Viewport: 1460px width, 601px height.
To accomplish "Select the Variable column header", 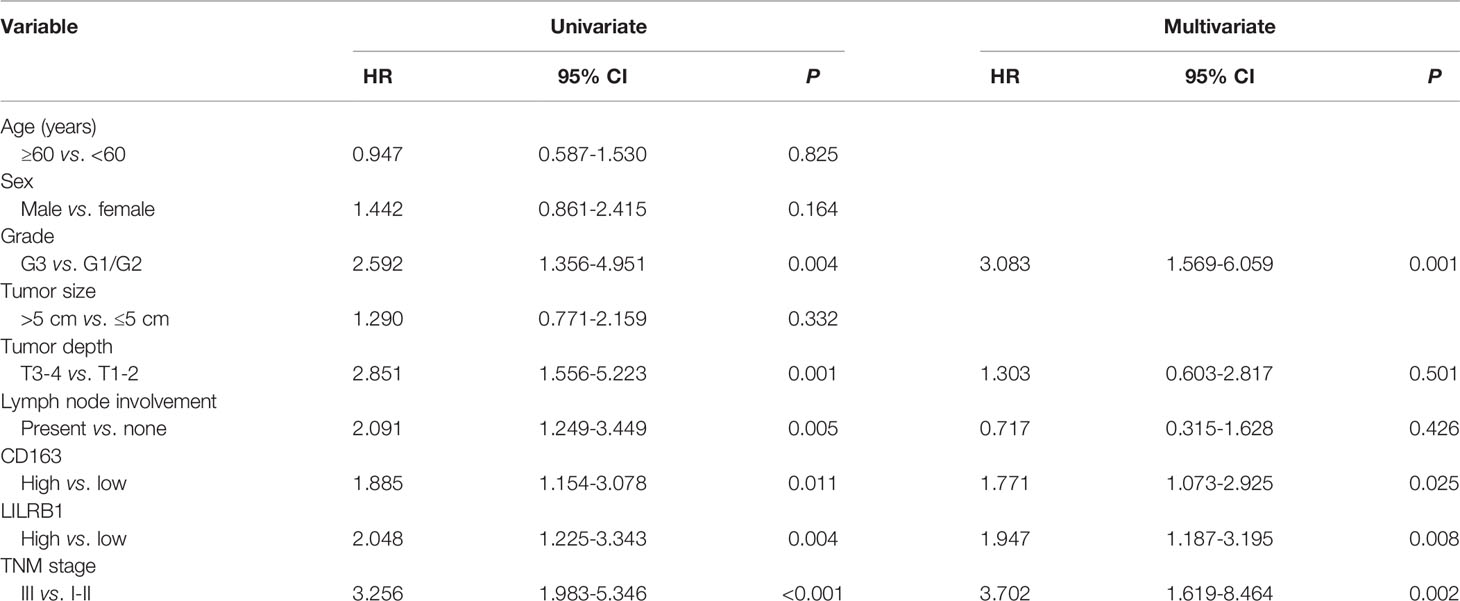I will (39, 27).
